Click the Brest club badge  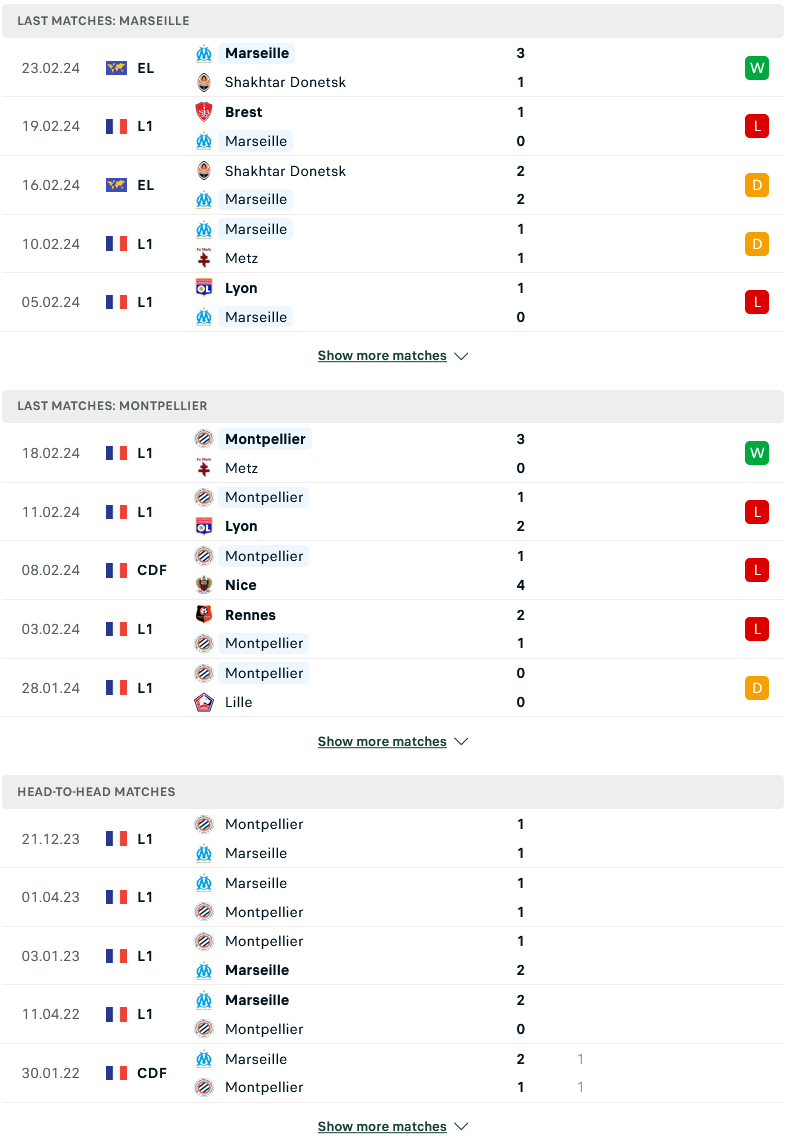pos(206,112)
